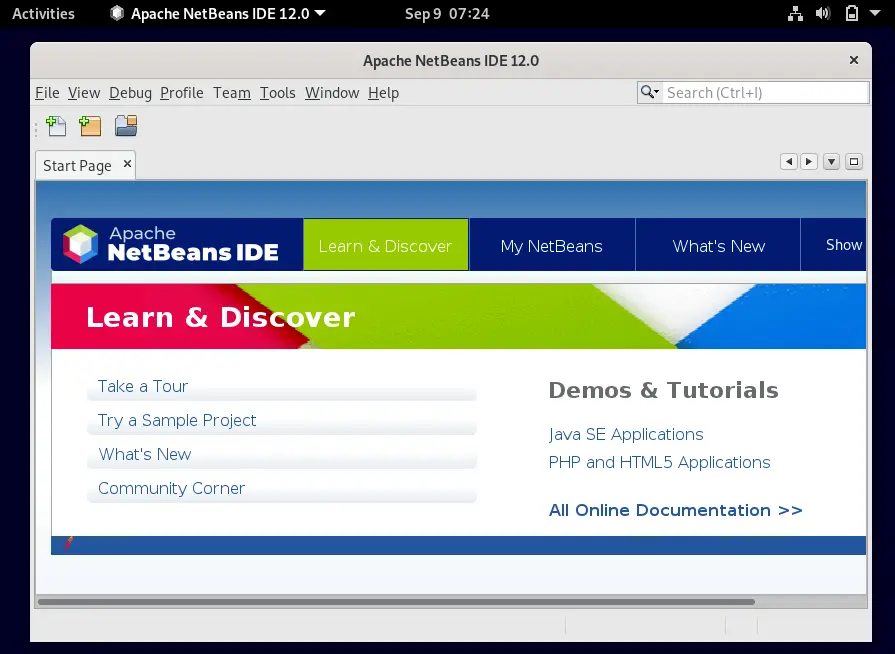The width and height of the screenshot is (895, 654).
Task: Click the battery status icon
Action: [x=852, y=14]
